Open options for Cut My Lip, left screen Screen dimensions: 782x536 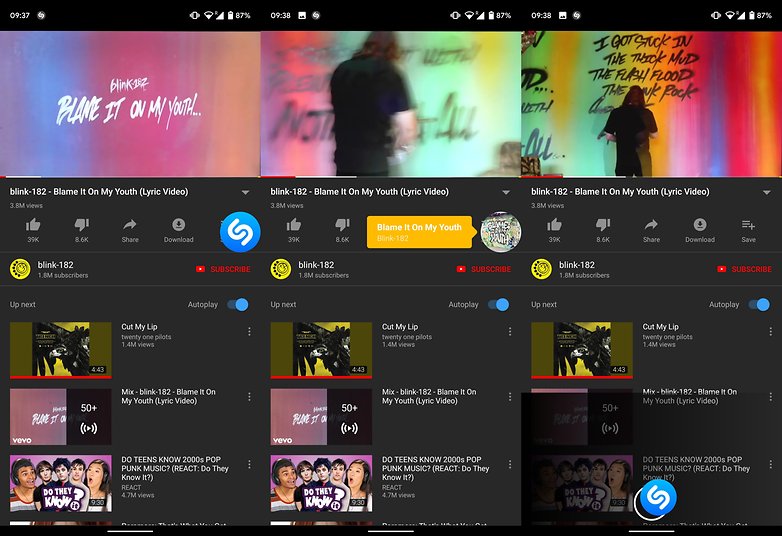click(249, 332)
